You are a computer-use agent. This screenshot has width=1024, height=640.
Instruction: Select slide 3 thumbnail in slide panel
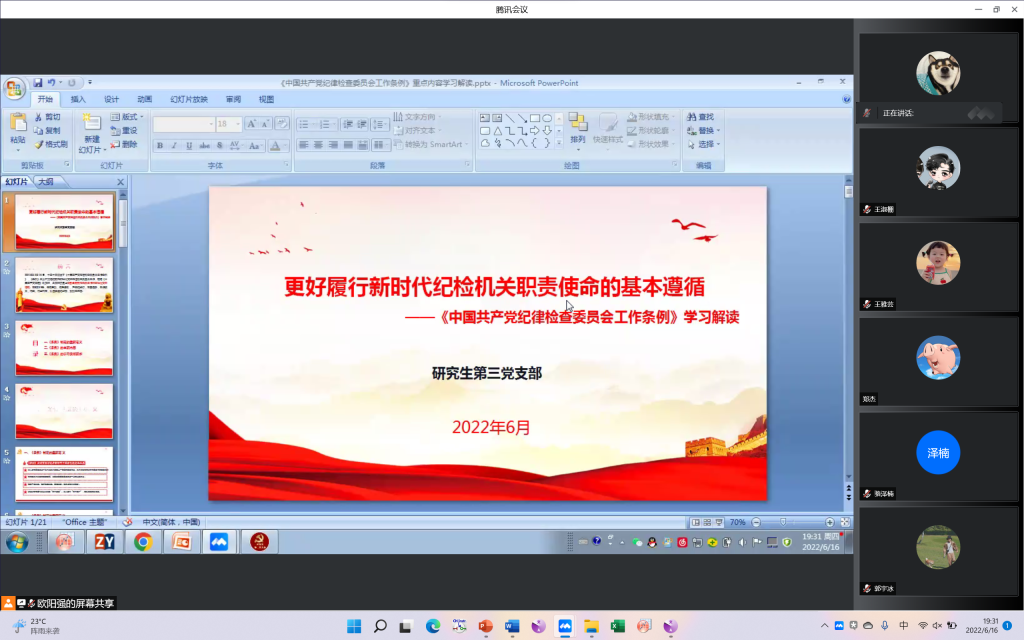tap(64, 347)
